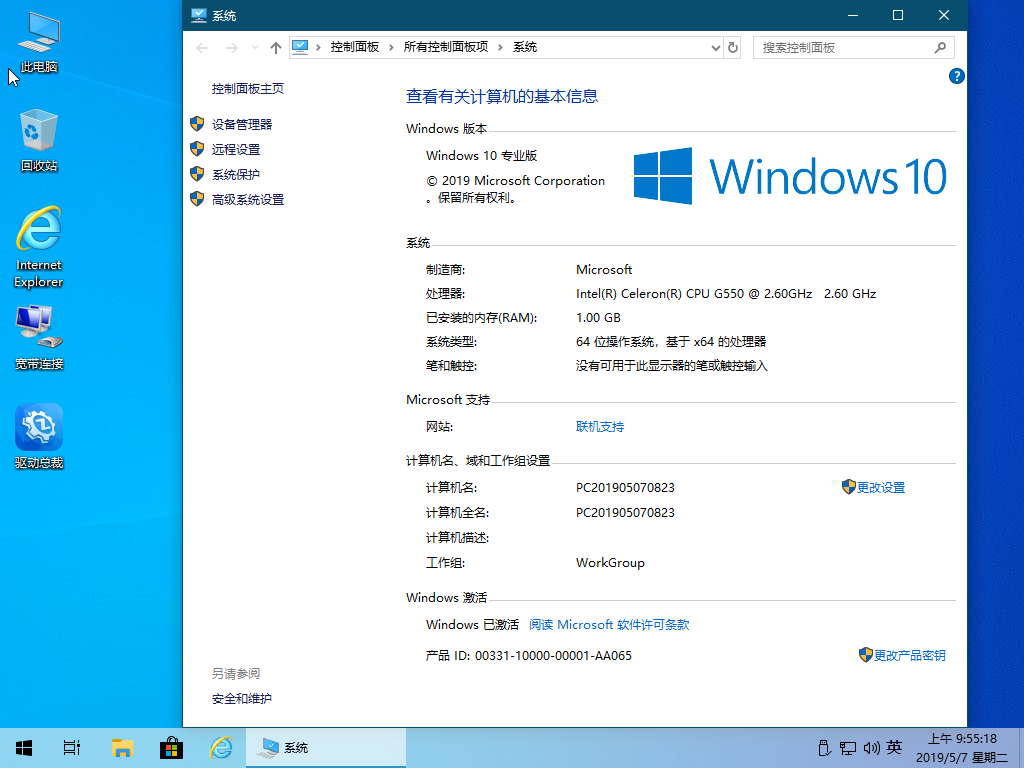1024x768 pixels.
Task: Open the 联机支持 website link
Action: click(x=600, y=427)
